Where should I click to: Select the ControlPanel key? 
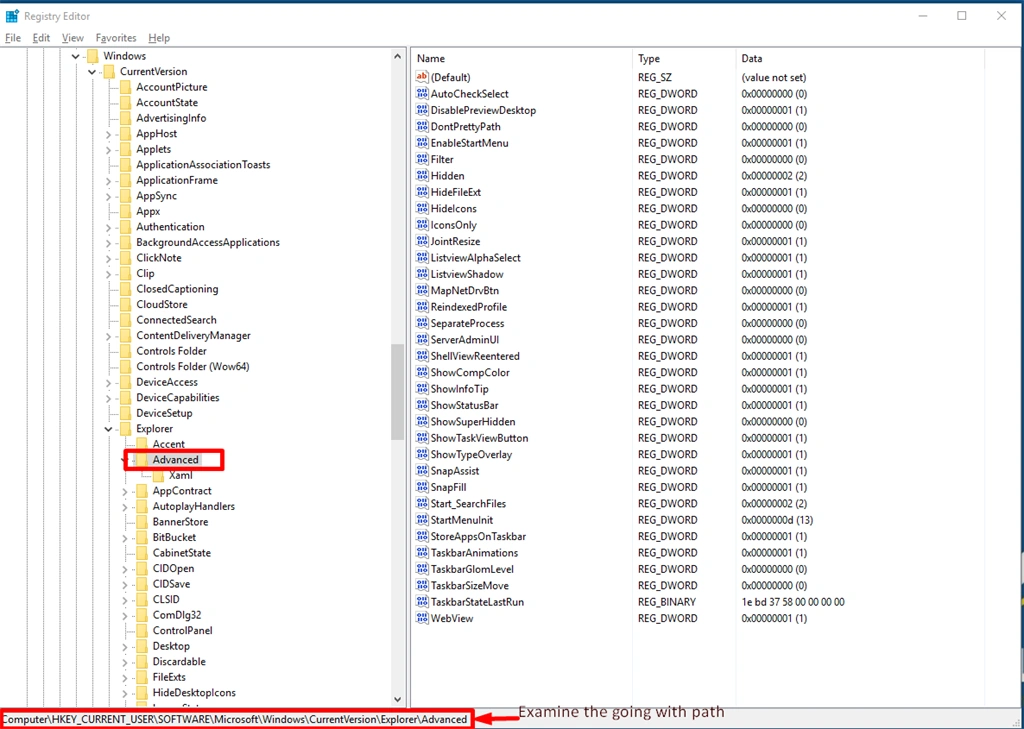coord(182,631)
